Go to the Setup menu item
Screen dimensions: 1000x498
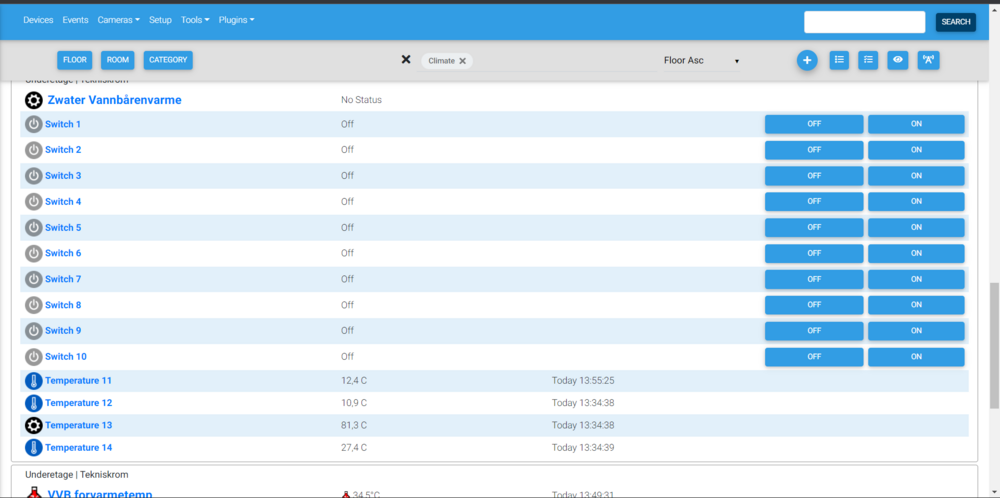(160, 20)
